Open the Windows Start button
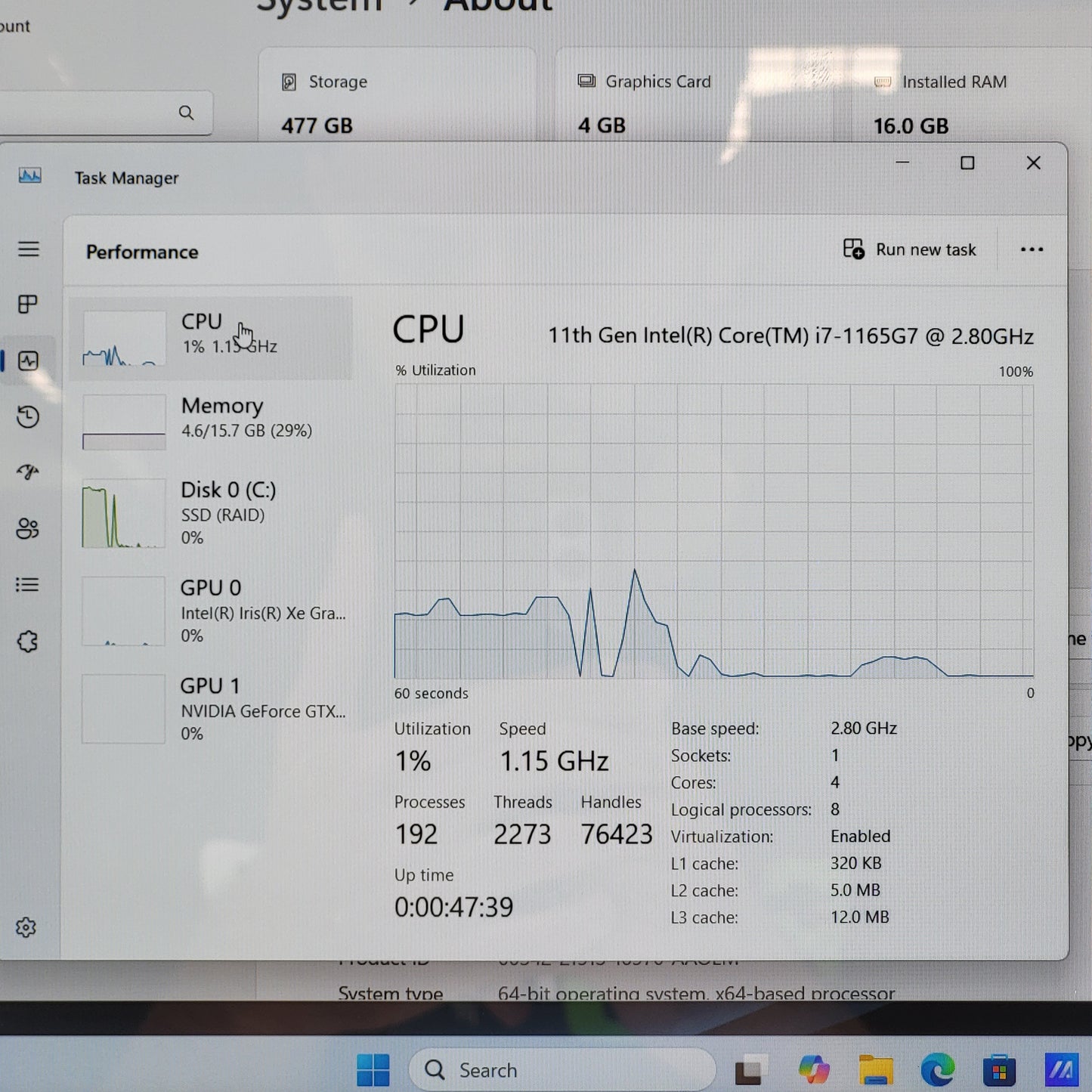 (373, 1070)
